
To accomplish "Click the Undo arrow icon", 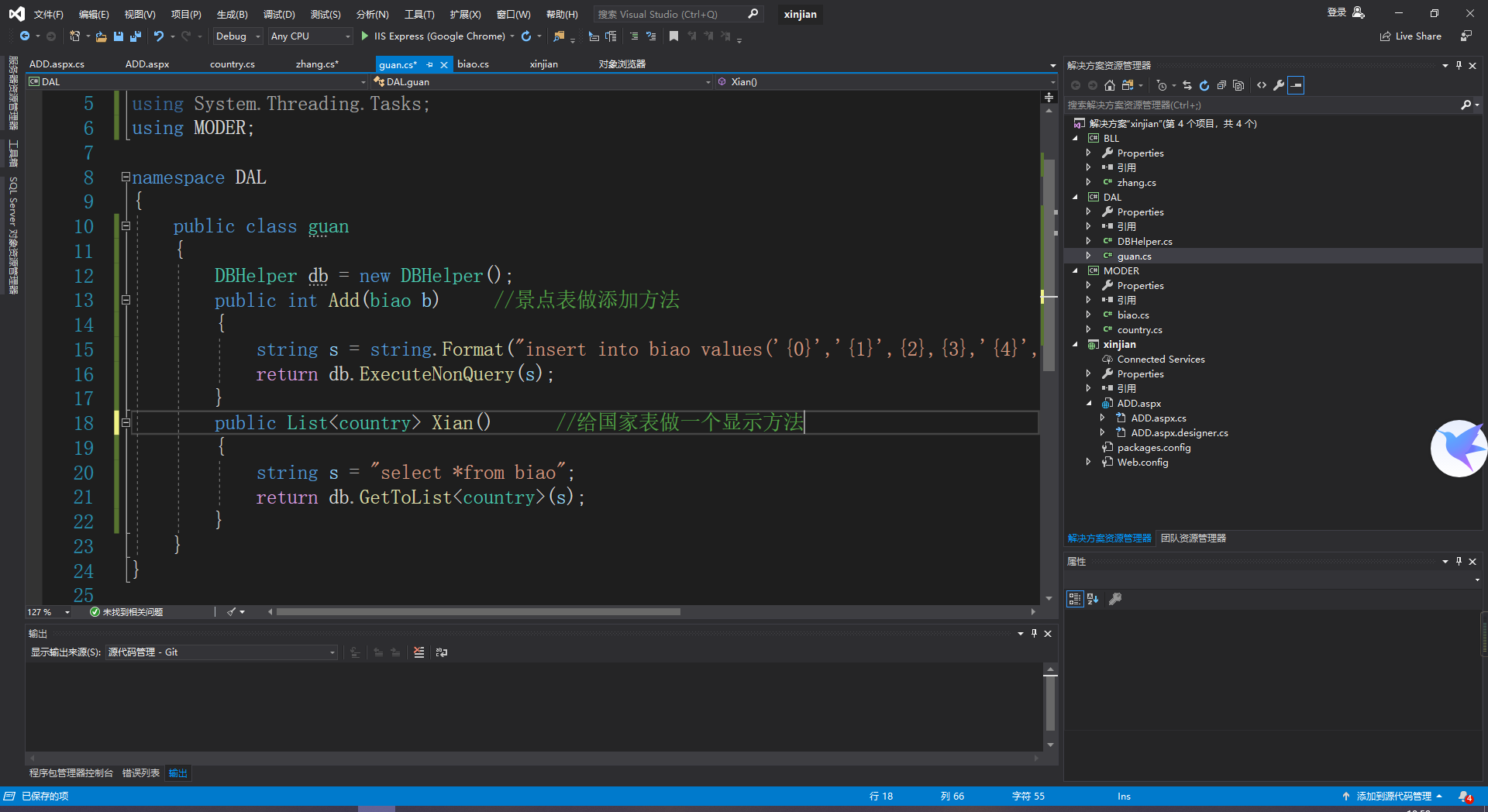I will (158, 36).
